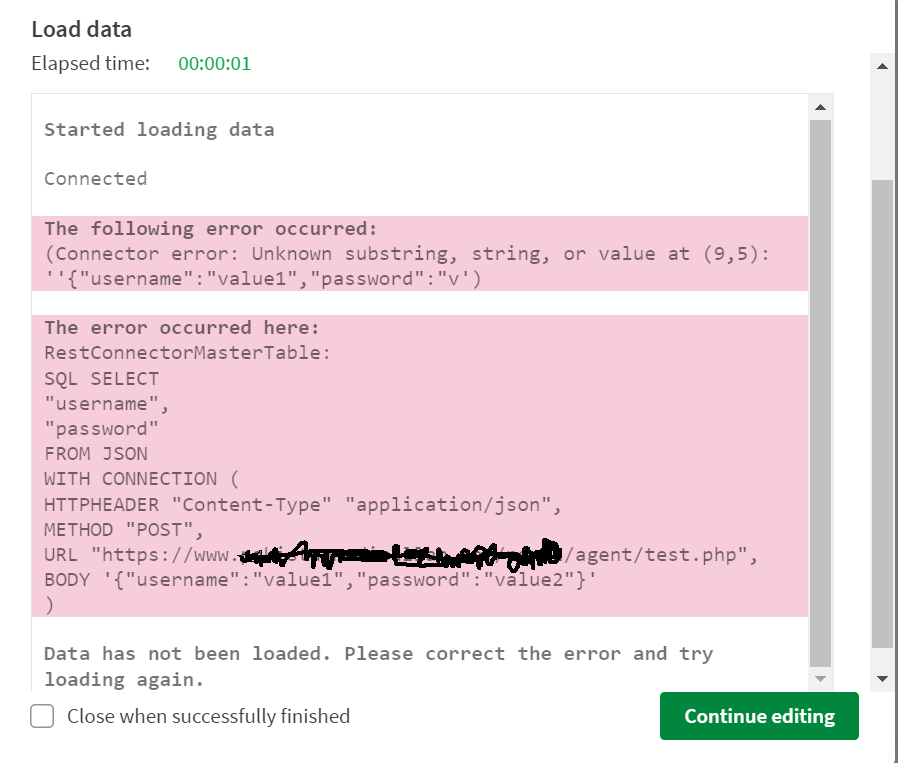Screen dimensions: 898x763
Task: Click the RestConnectorMasterTable line in the log
Action: (187, 353)
